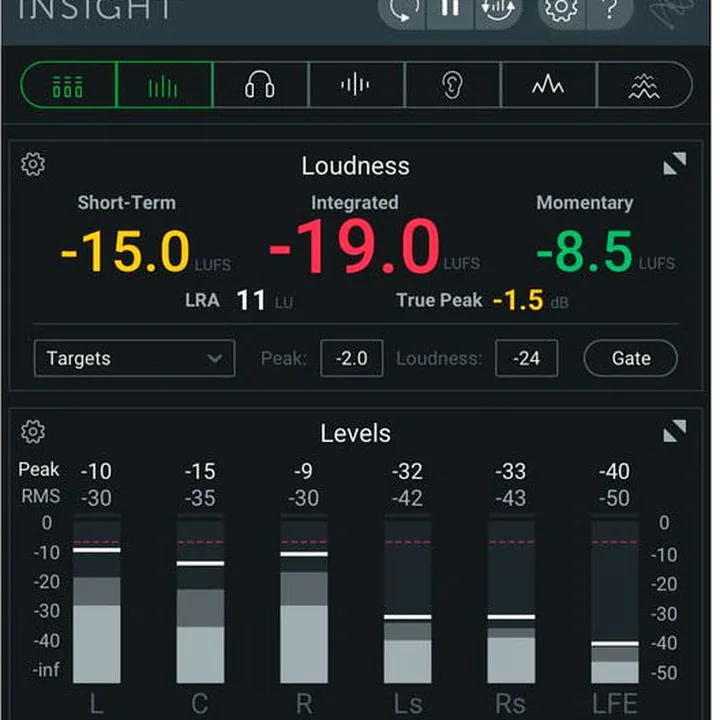720x720 pixels.
Task: Click the Short-Term value -15.0
Action: coord(125,252)
